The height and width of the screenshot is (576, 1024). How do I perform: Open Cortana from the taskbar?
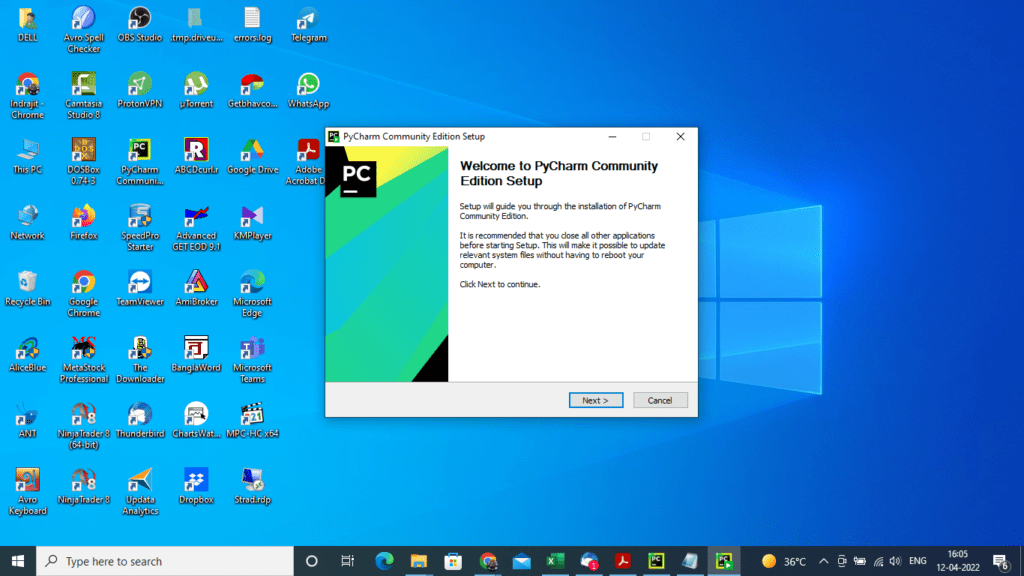click(x=312, y=561)
